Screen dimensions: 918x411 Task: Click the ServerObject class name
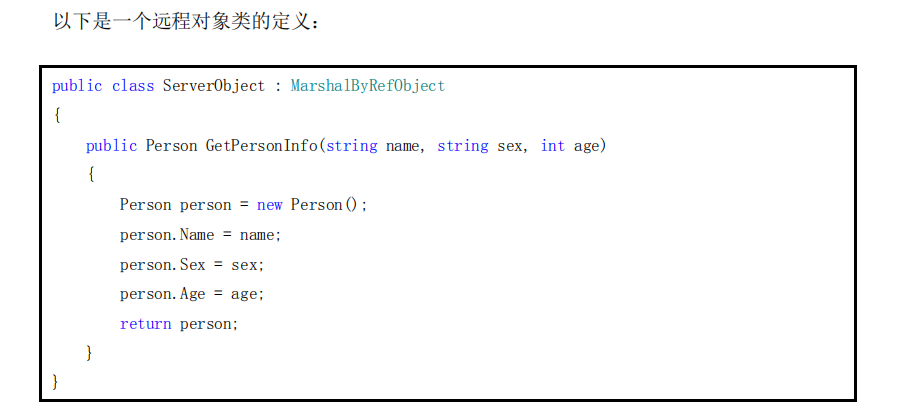point(214,86)
